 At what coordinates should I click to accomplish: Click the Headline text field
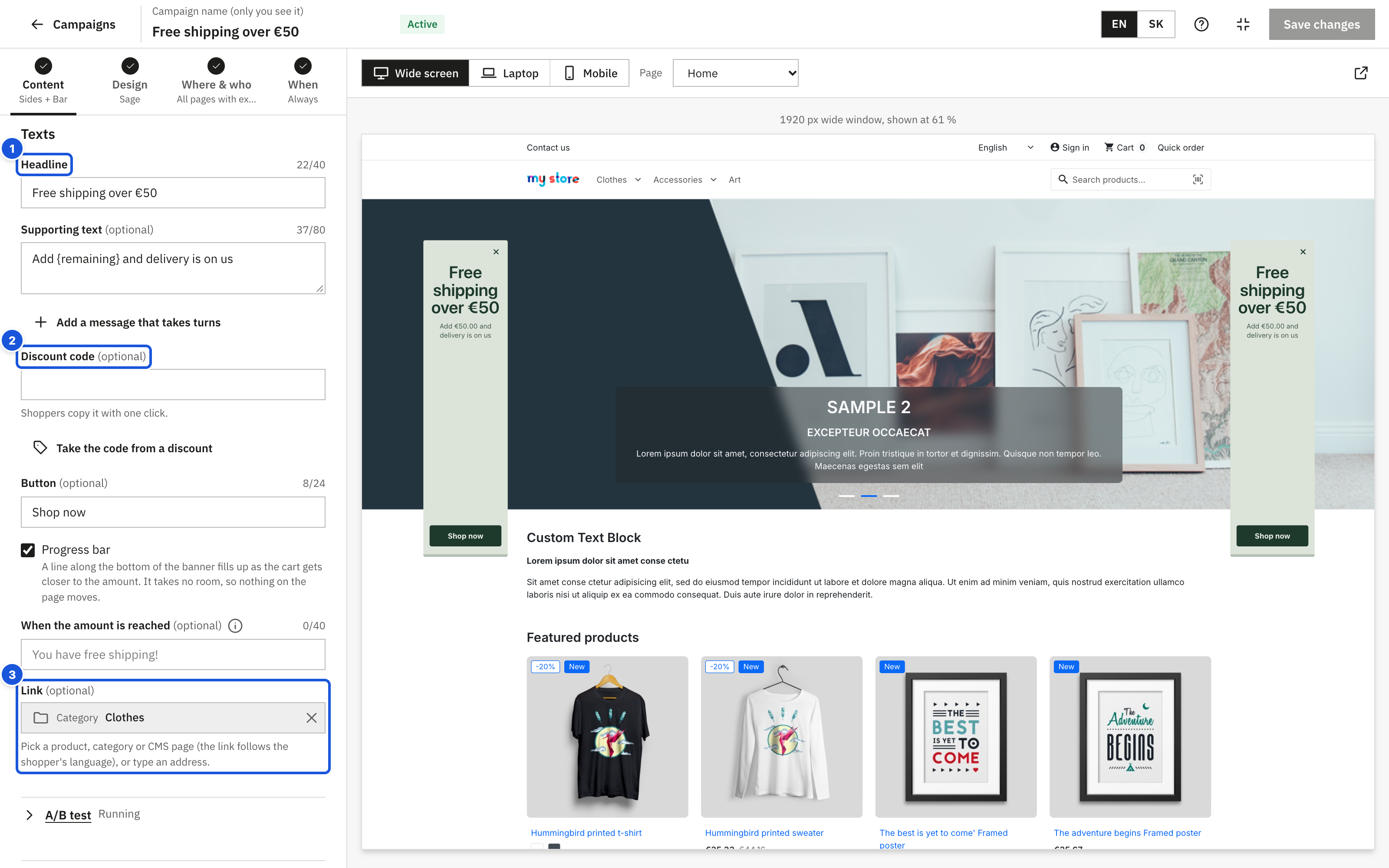173,193
